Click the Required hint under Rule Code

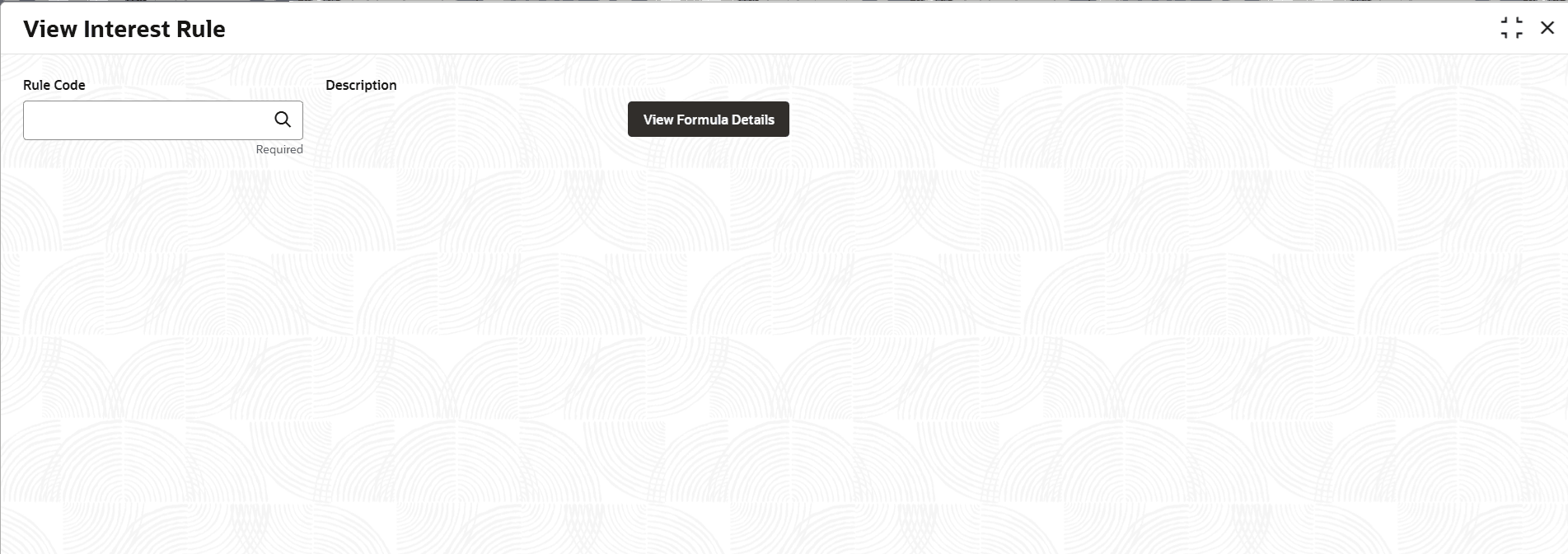click(279, 149)
